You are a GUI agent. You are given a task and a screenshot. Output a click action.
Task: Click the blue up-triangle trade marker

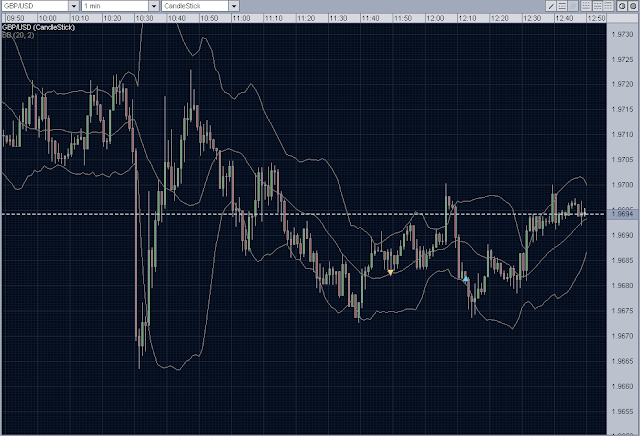pyautogui.click(x=466, y=278)
